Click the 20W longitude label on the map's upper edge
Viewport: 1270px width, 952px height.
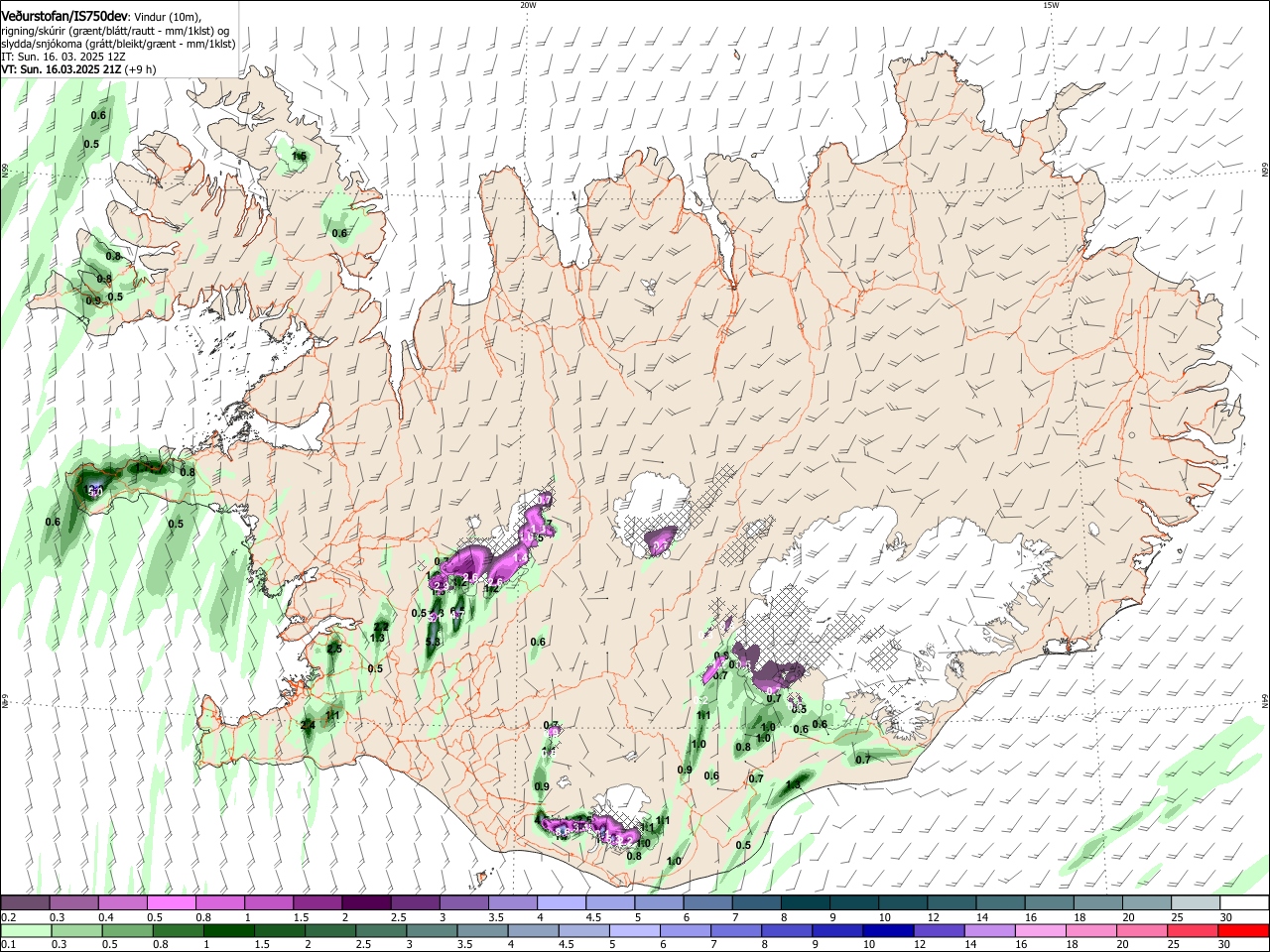point(527,5)
